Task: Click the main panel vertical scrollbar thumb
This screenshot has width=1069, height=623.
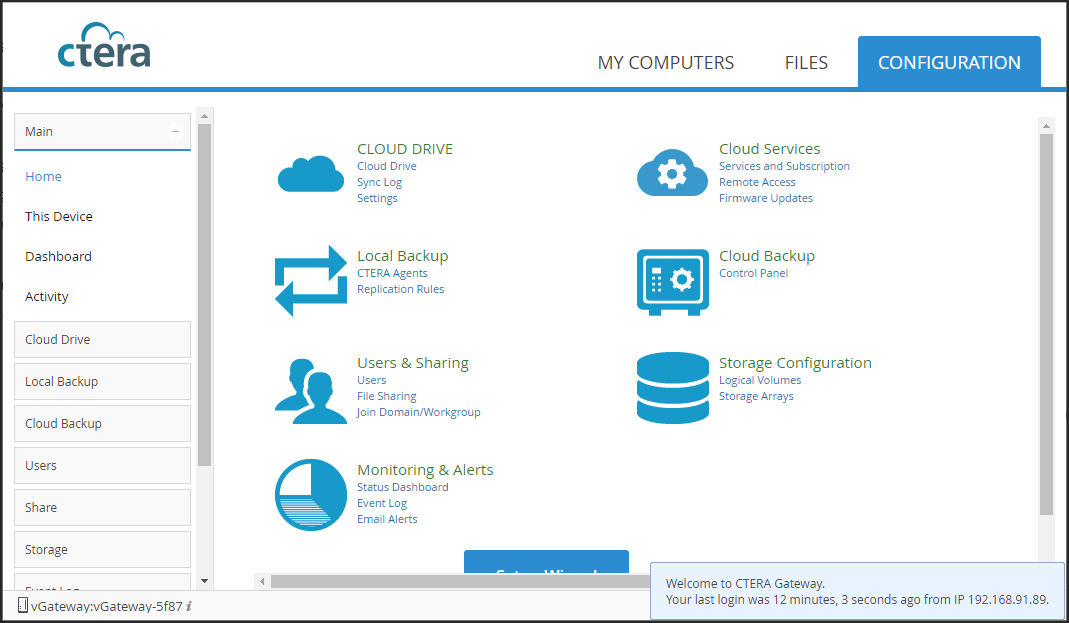Action: click(x=1047, y=324)
